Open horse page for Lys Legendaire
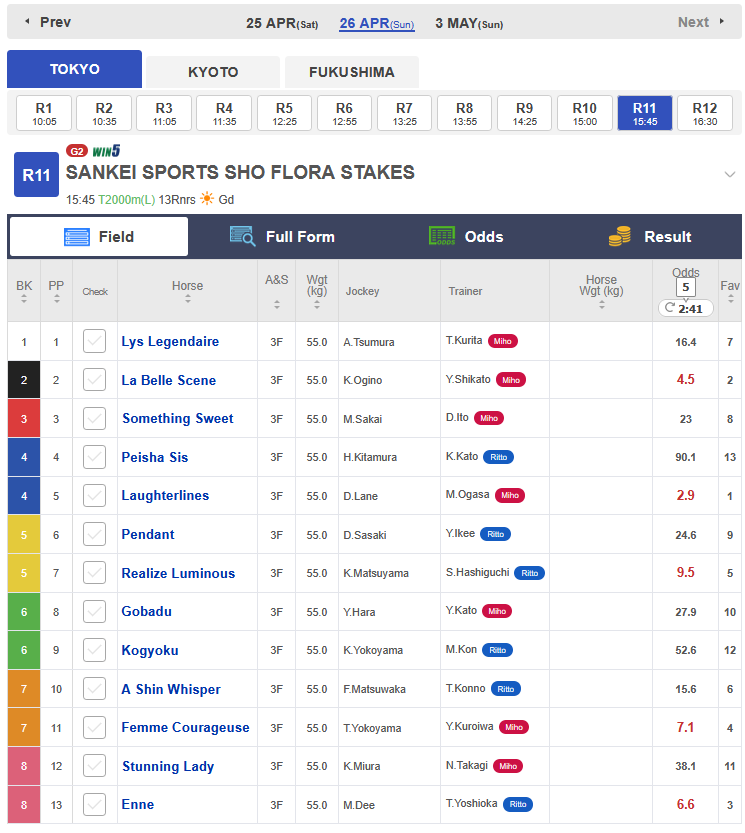745x833 pixels. point(170,341)
